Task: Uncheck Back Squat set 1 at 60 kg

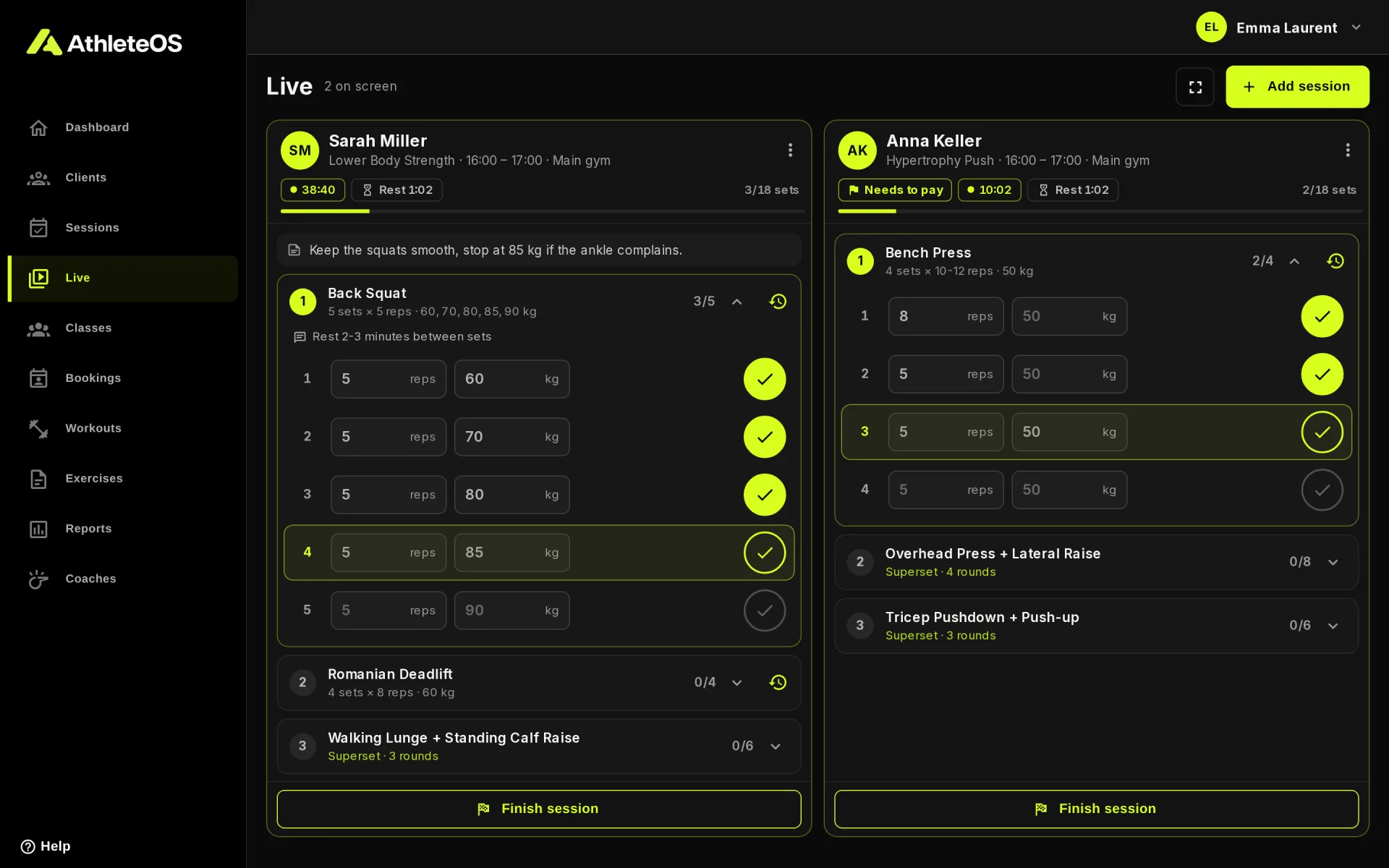Action: 765,379
